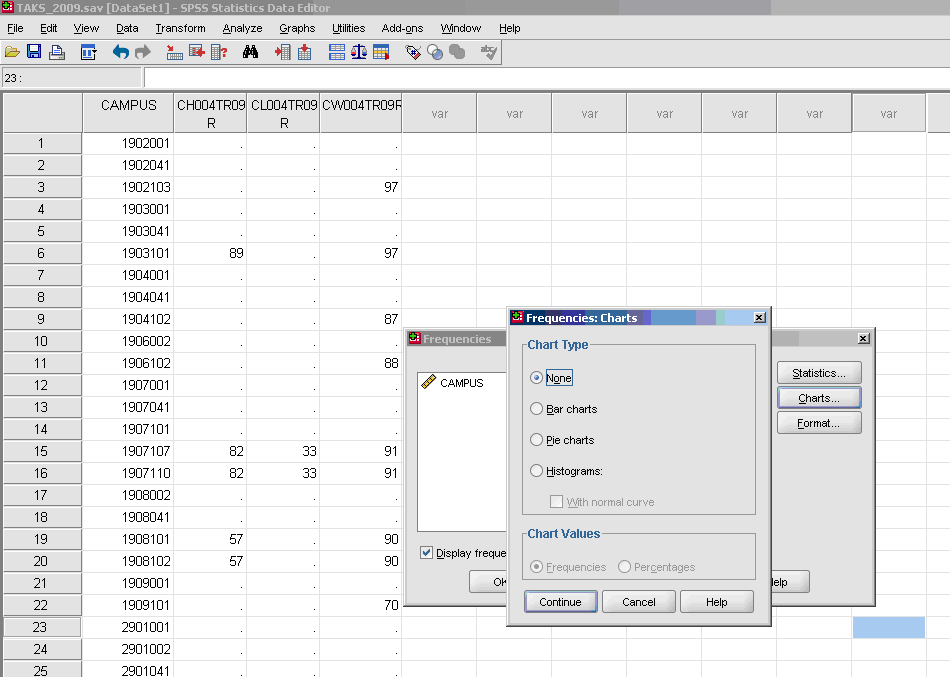950x677 pixels.
Task: Select the None chart type option
Action: pos(538,378)
